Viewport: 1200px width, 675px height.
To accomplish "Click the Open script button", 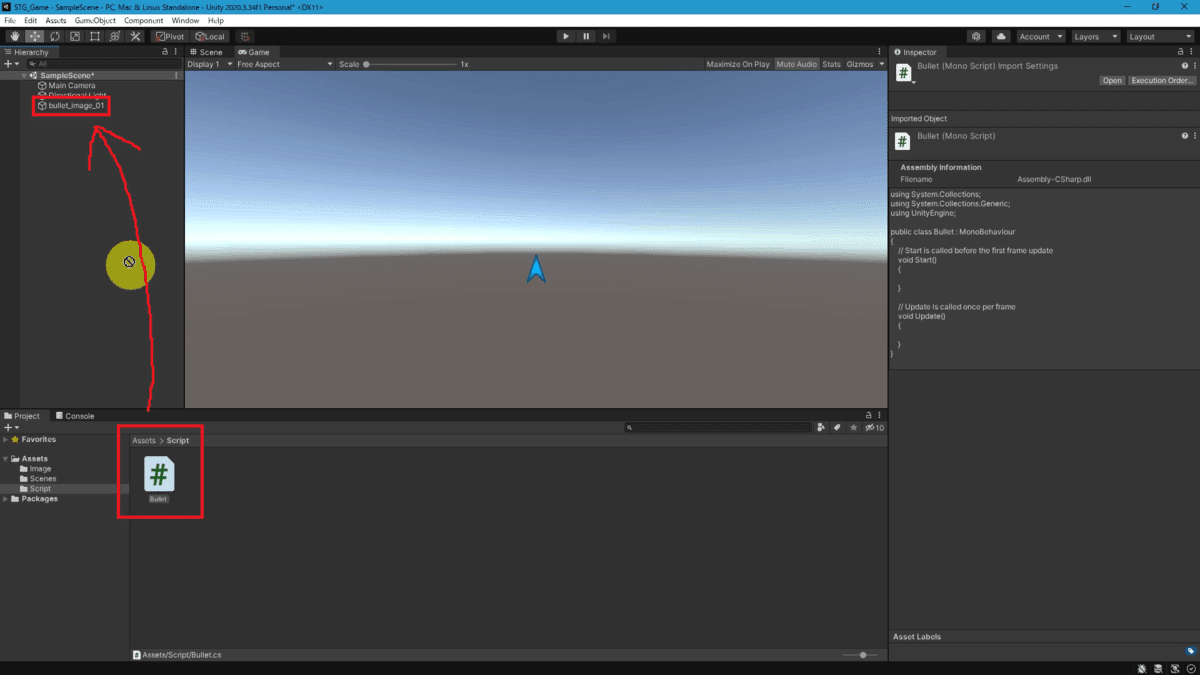I will click(x=1112, y=80).
